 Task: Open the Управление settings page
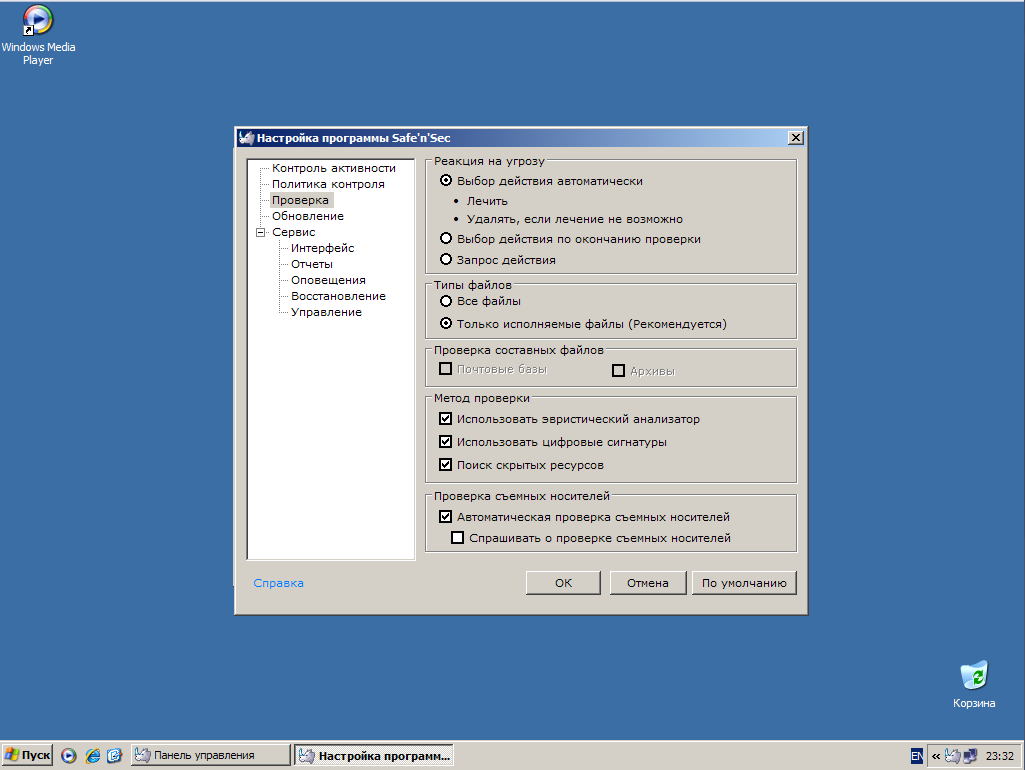pos(326,312)
